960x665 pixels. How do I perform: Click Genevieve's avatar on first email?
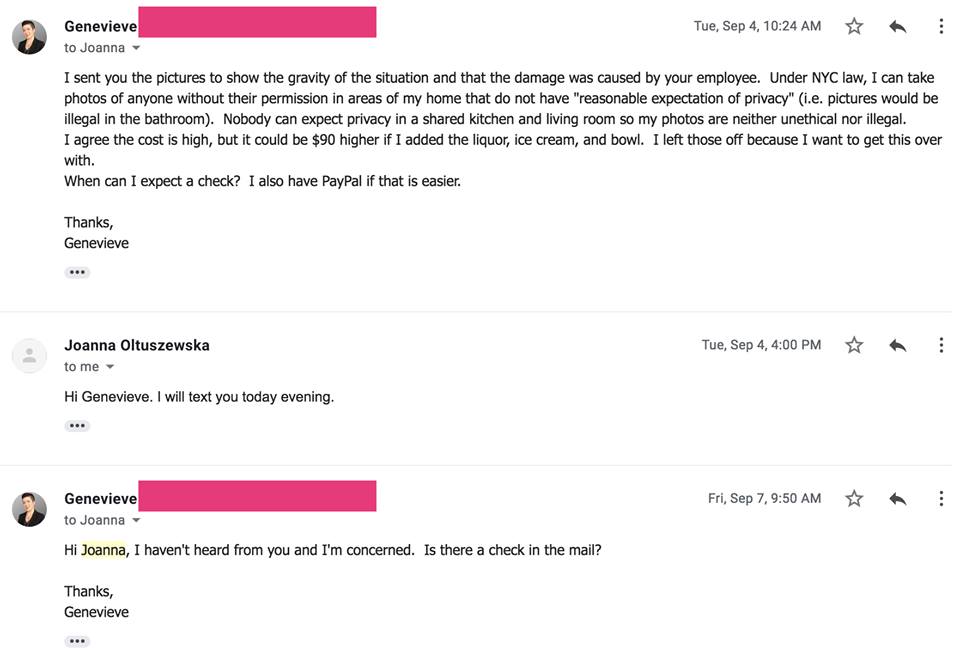[29, 37]
